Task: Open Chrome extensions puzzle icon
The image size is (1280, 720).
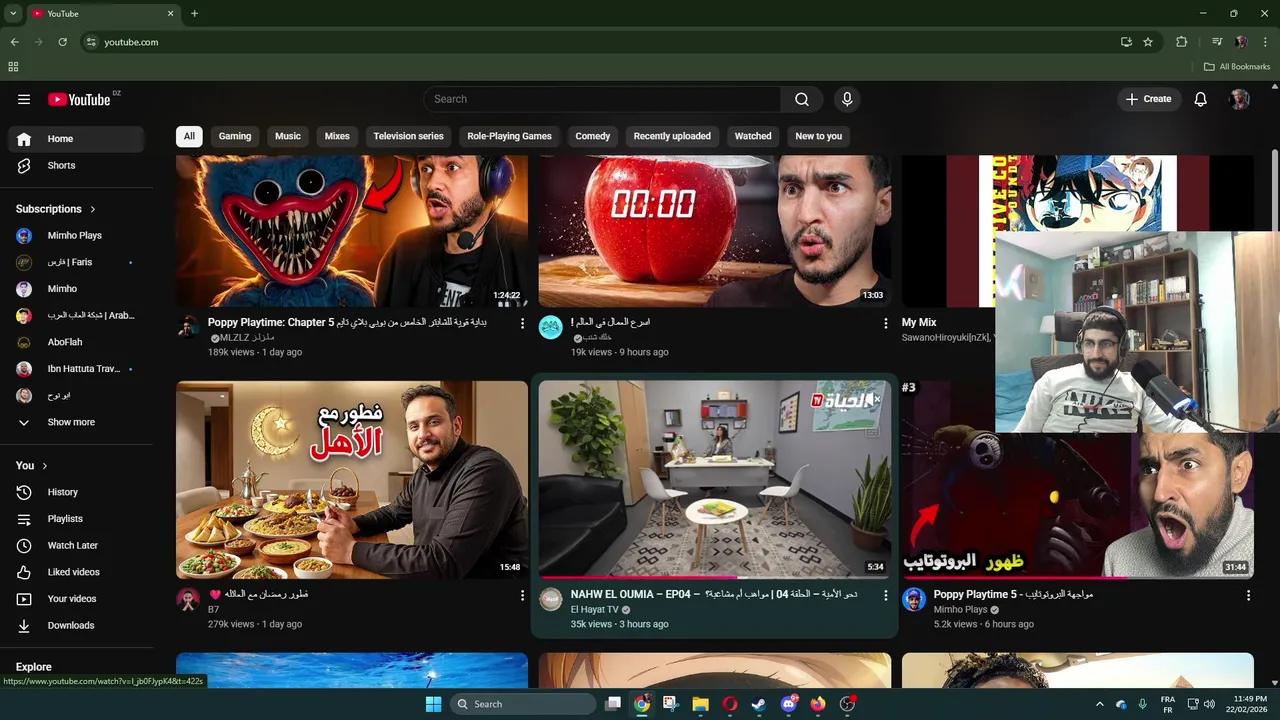Action: 1181,42
